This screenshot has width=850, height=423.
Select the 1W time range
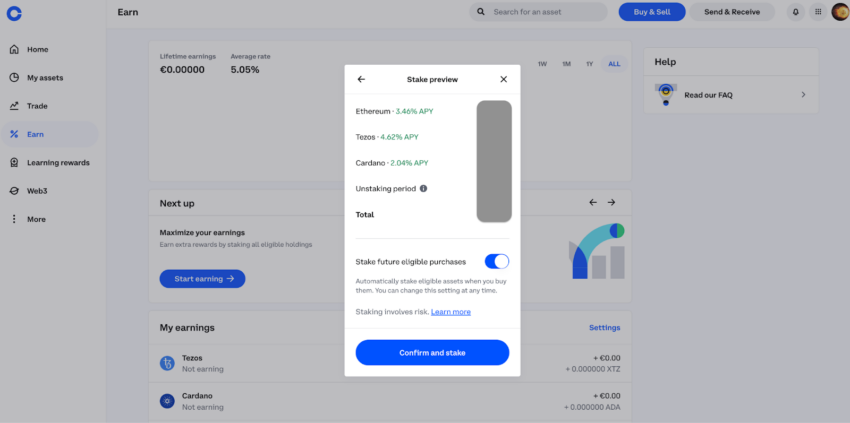pos(542,64)
